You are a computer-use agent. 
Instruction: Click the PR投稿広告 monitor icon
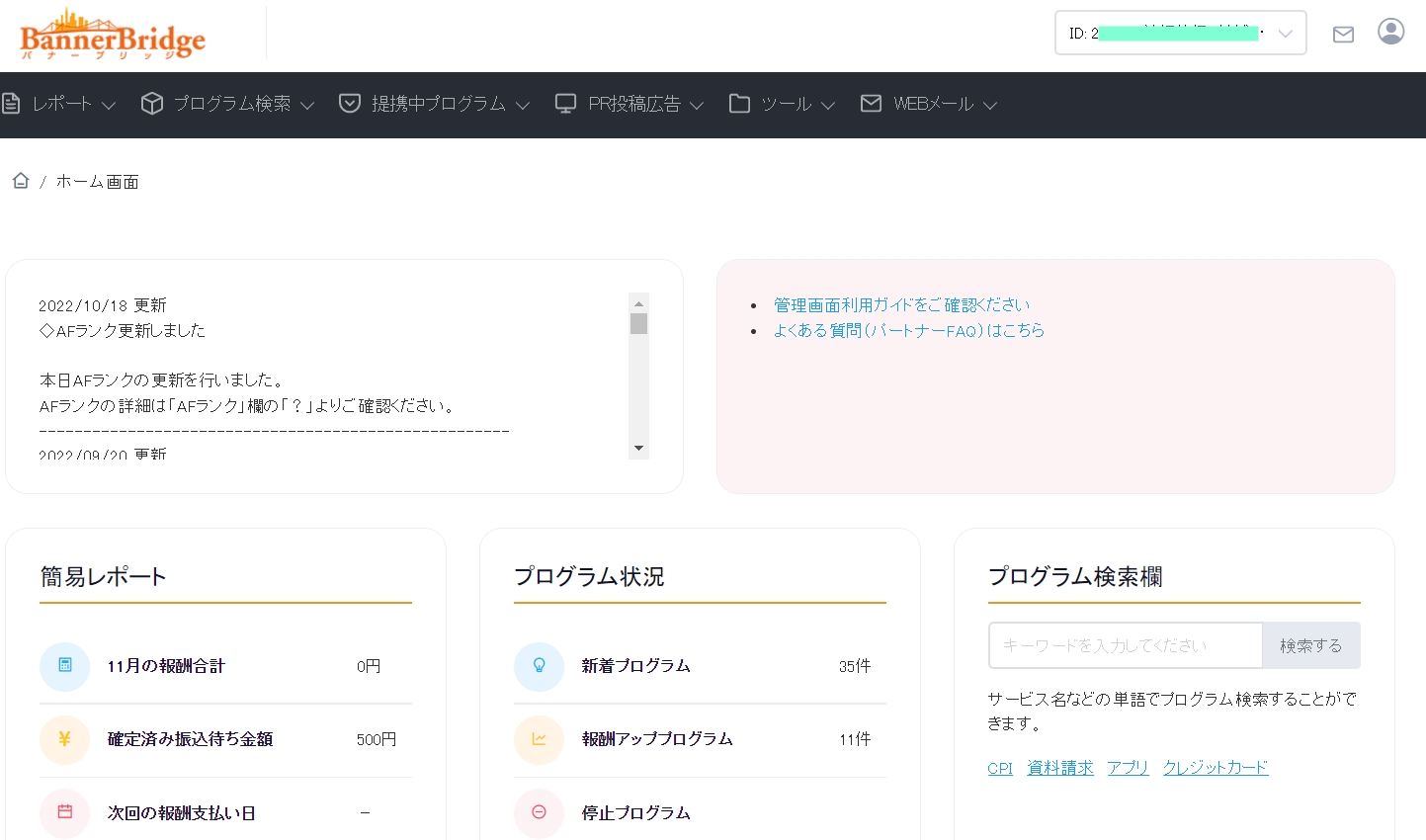click(x=565, y=103)
